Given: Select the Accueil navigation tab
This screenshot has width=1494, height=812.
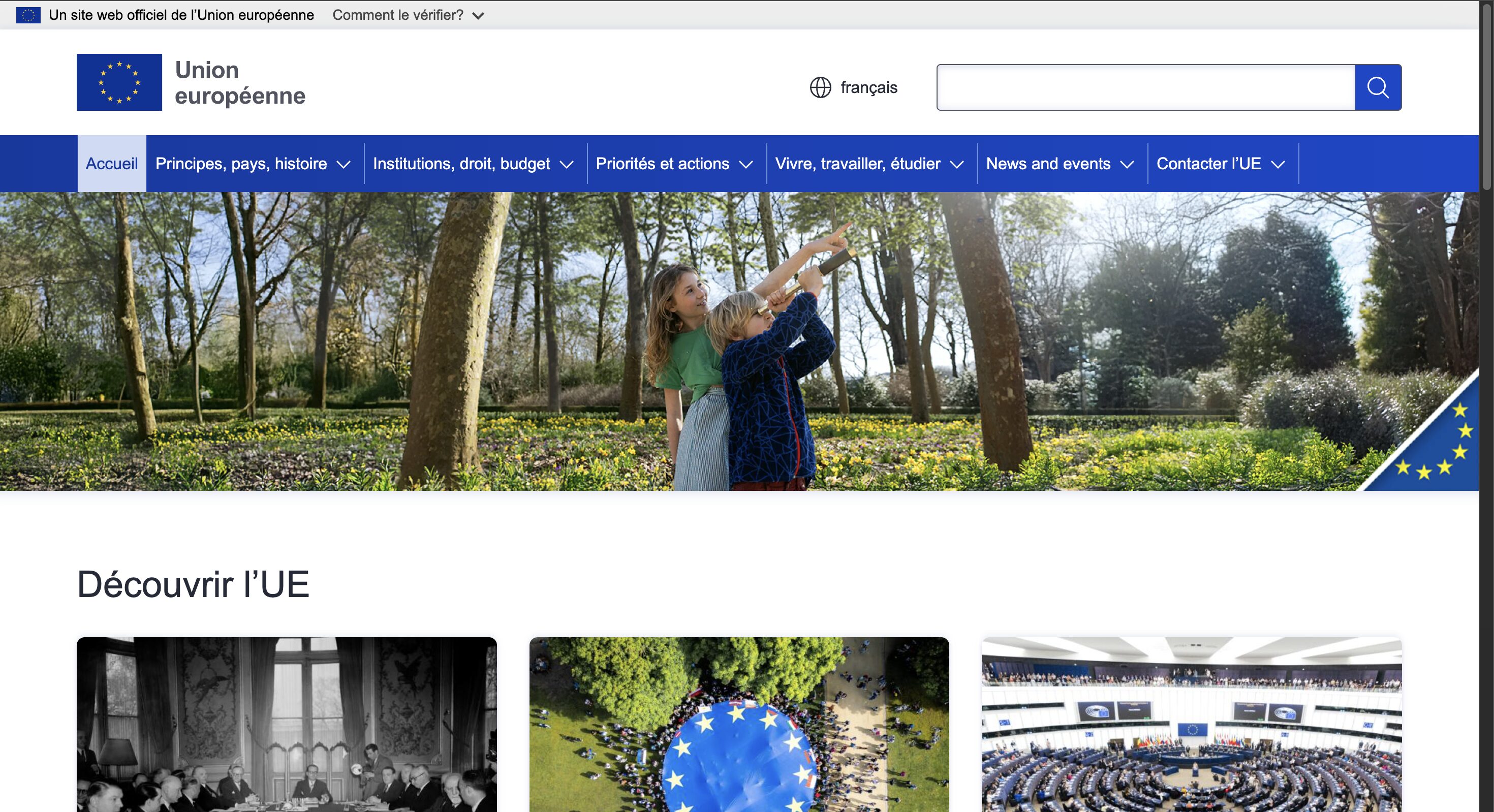Looking at the screenshot, I should coord(111,164).
